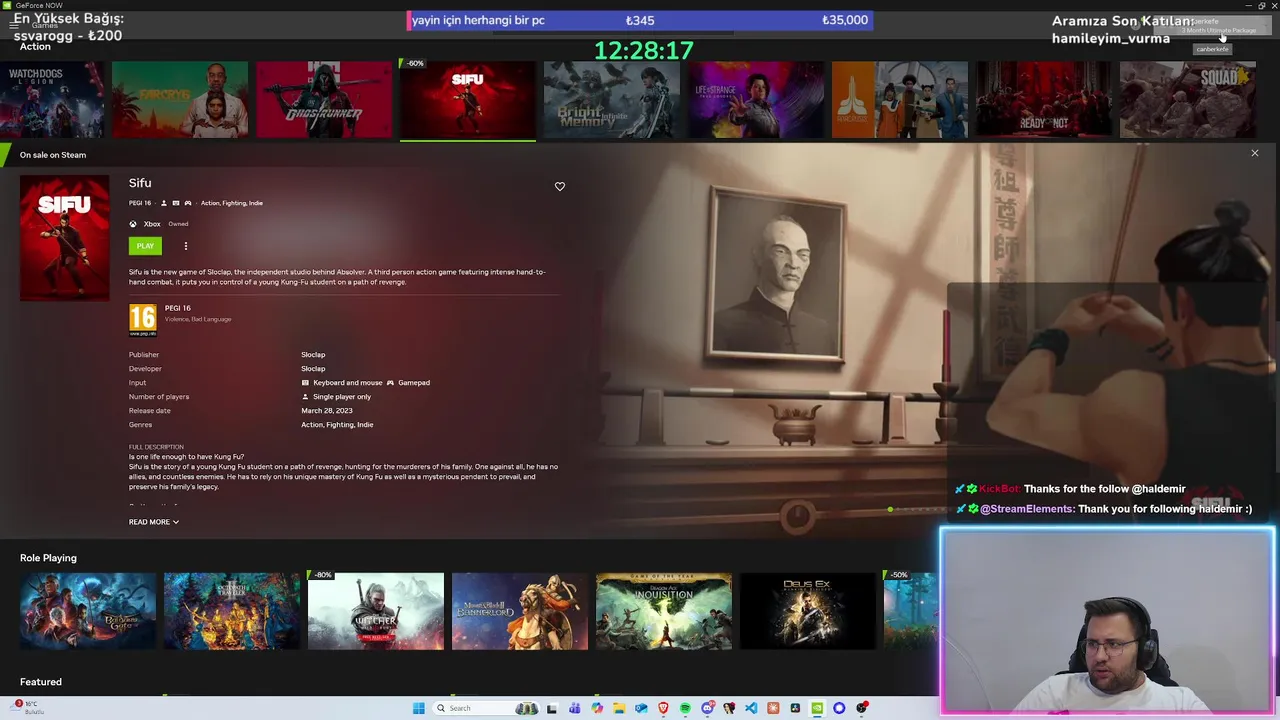Click the 'On sale on Steam' label

click(53, 155)
